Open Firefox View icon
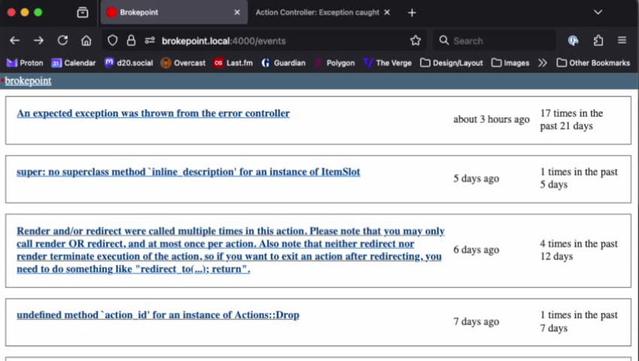 point(83,12)
